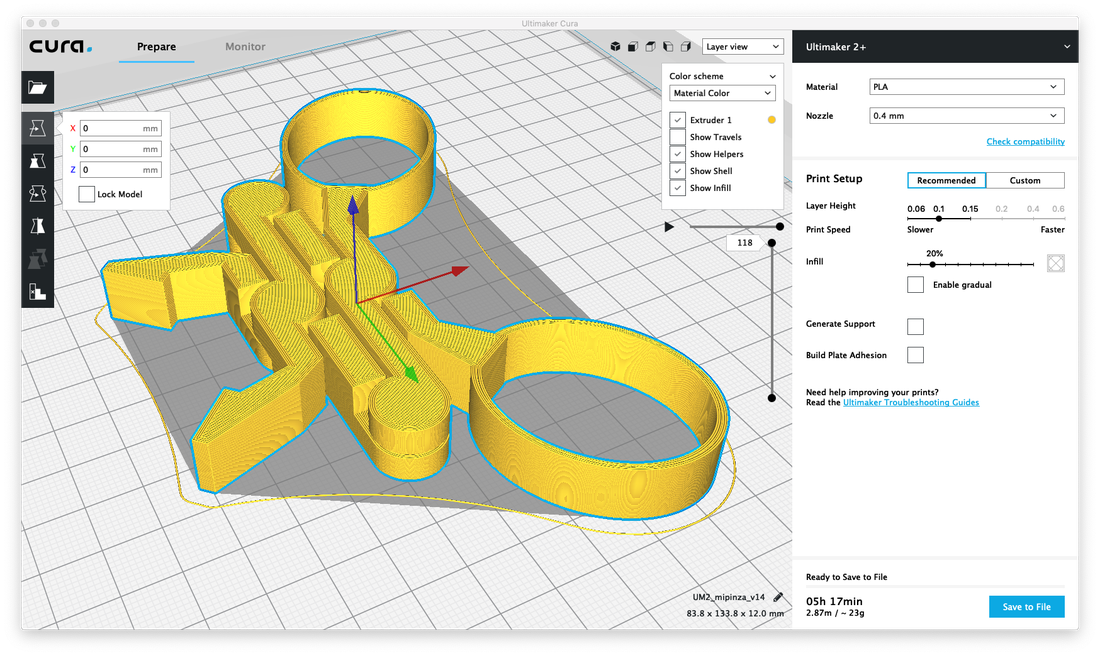Switch to the Prepare tab

[x=156, y=47]
